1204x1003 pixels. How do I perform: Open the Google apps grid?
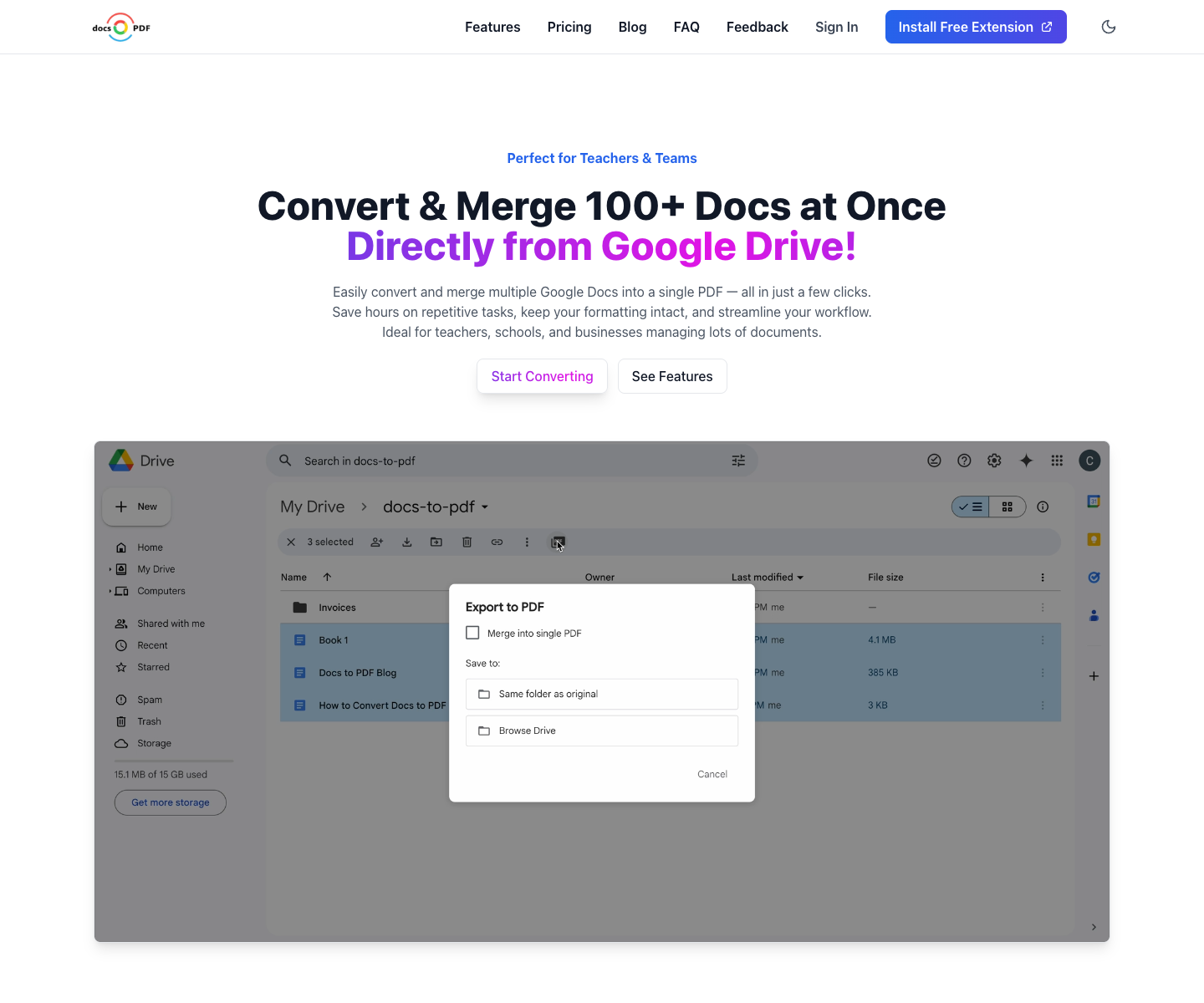(x=1057, y=461)
